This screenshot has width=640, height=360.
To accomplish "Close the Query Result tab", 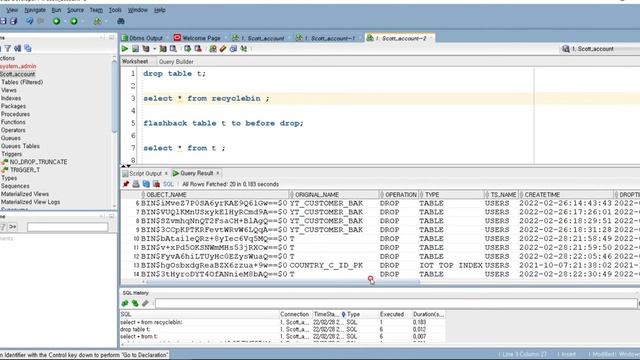I will 218,173.
